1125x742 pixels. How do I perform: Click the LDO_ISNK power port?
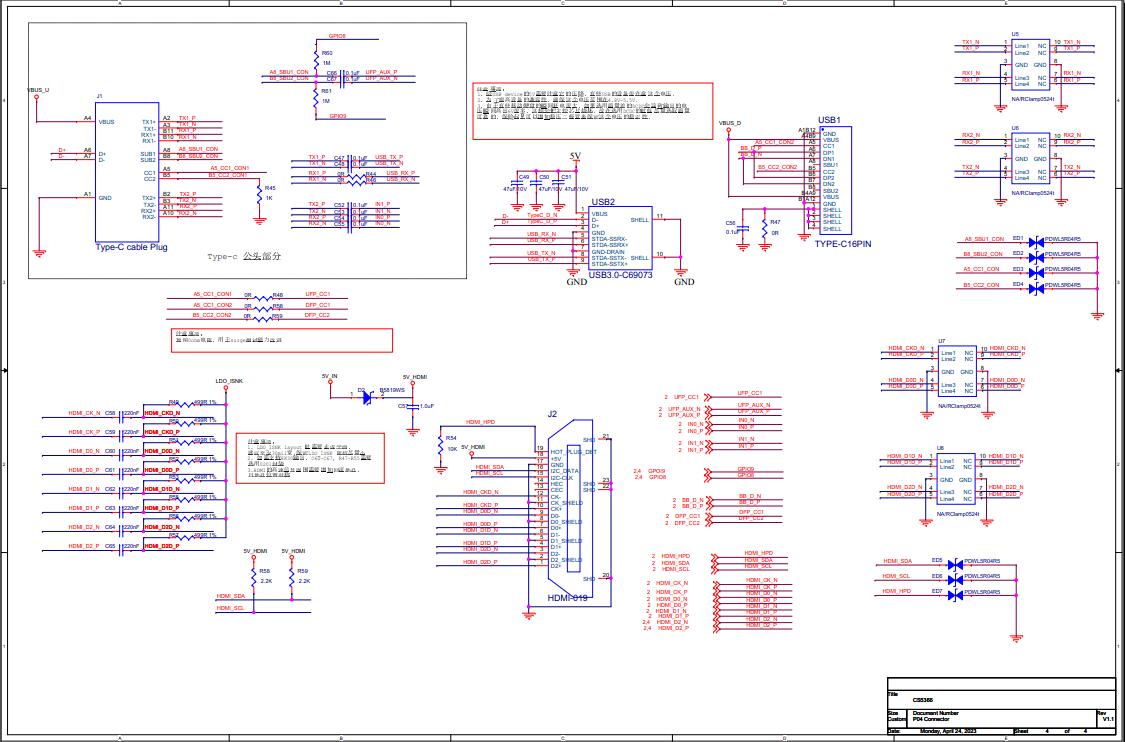[225, 388]
